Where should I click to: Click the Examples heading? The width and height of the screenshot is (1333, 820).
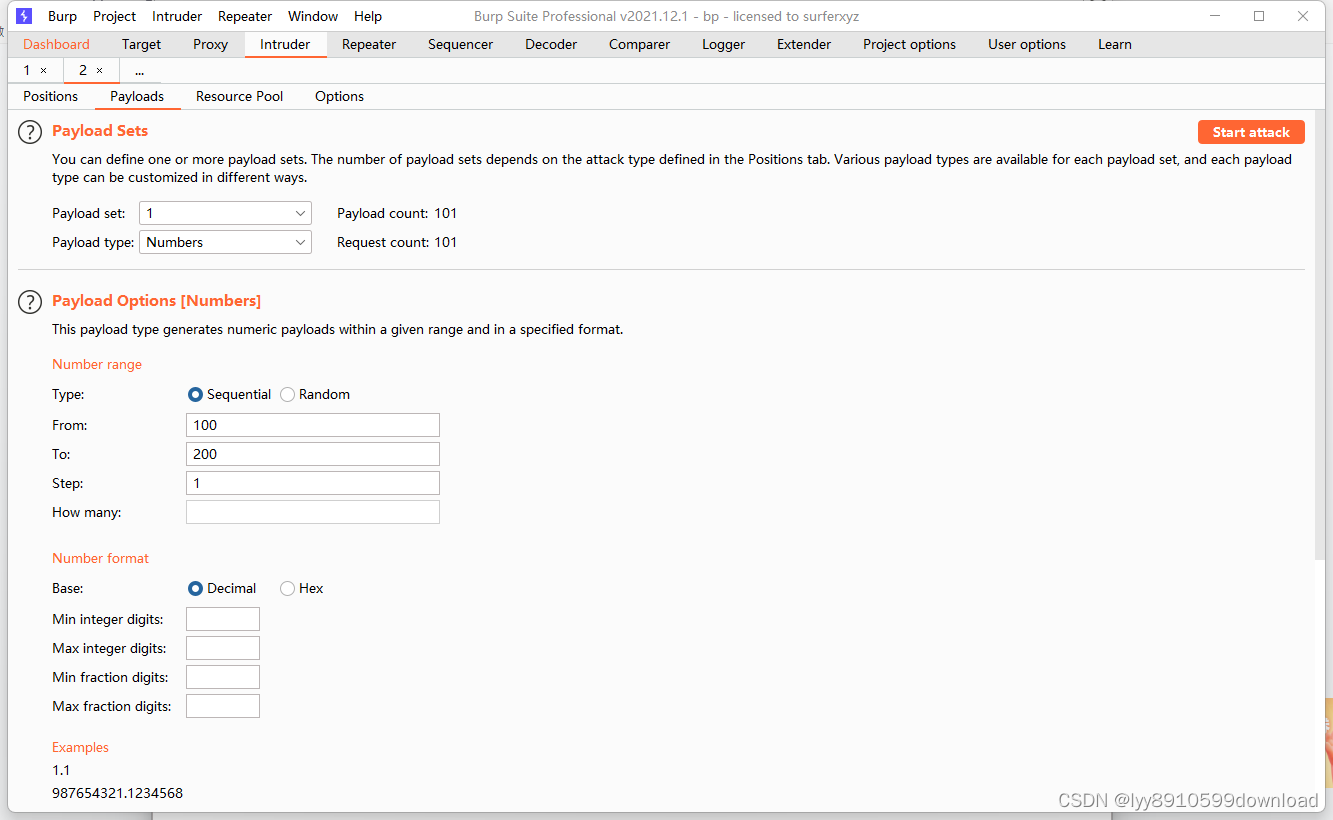(x=80, y=747)
